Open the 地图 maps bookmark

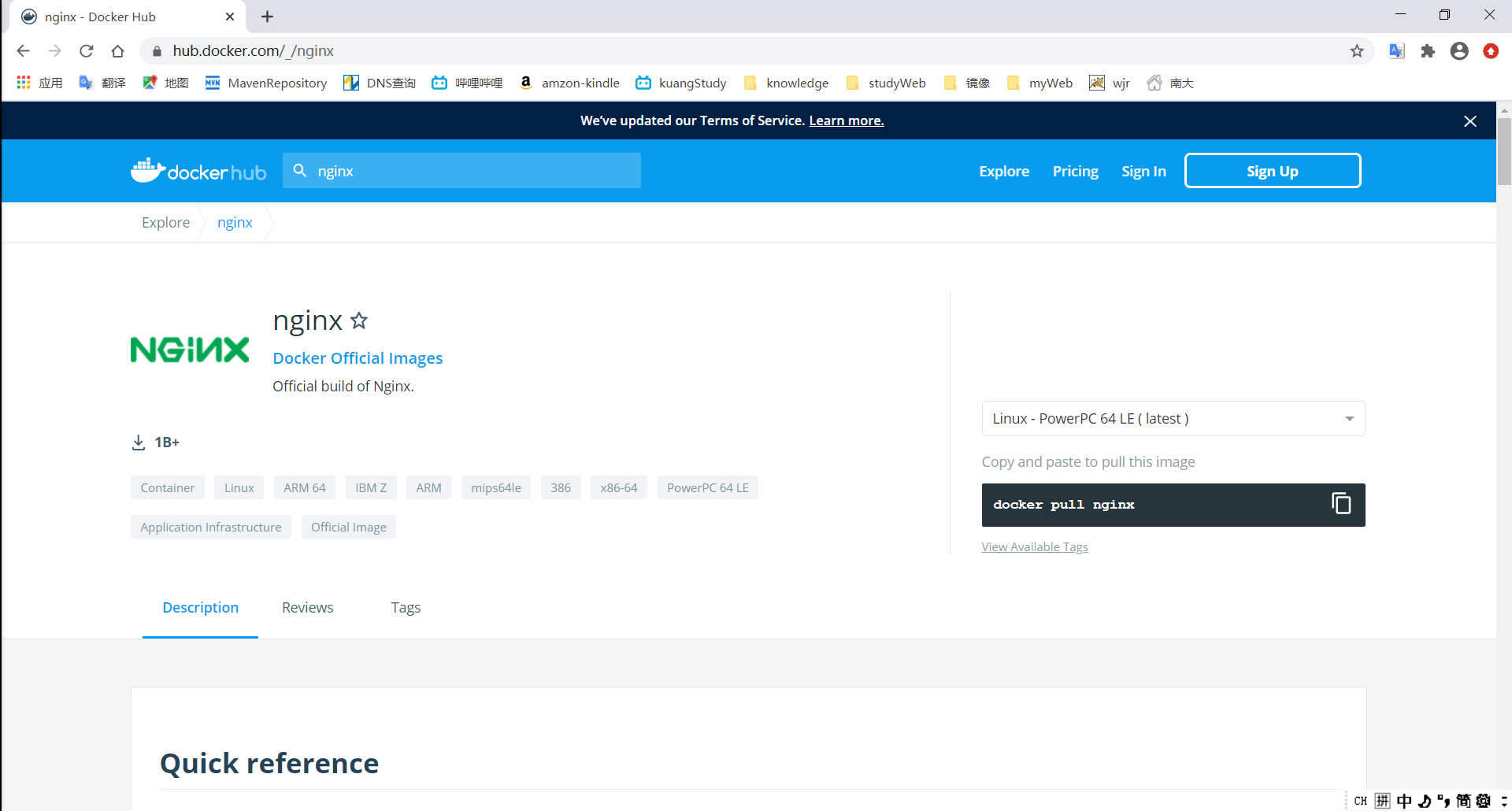[165, 83]
